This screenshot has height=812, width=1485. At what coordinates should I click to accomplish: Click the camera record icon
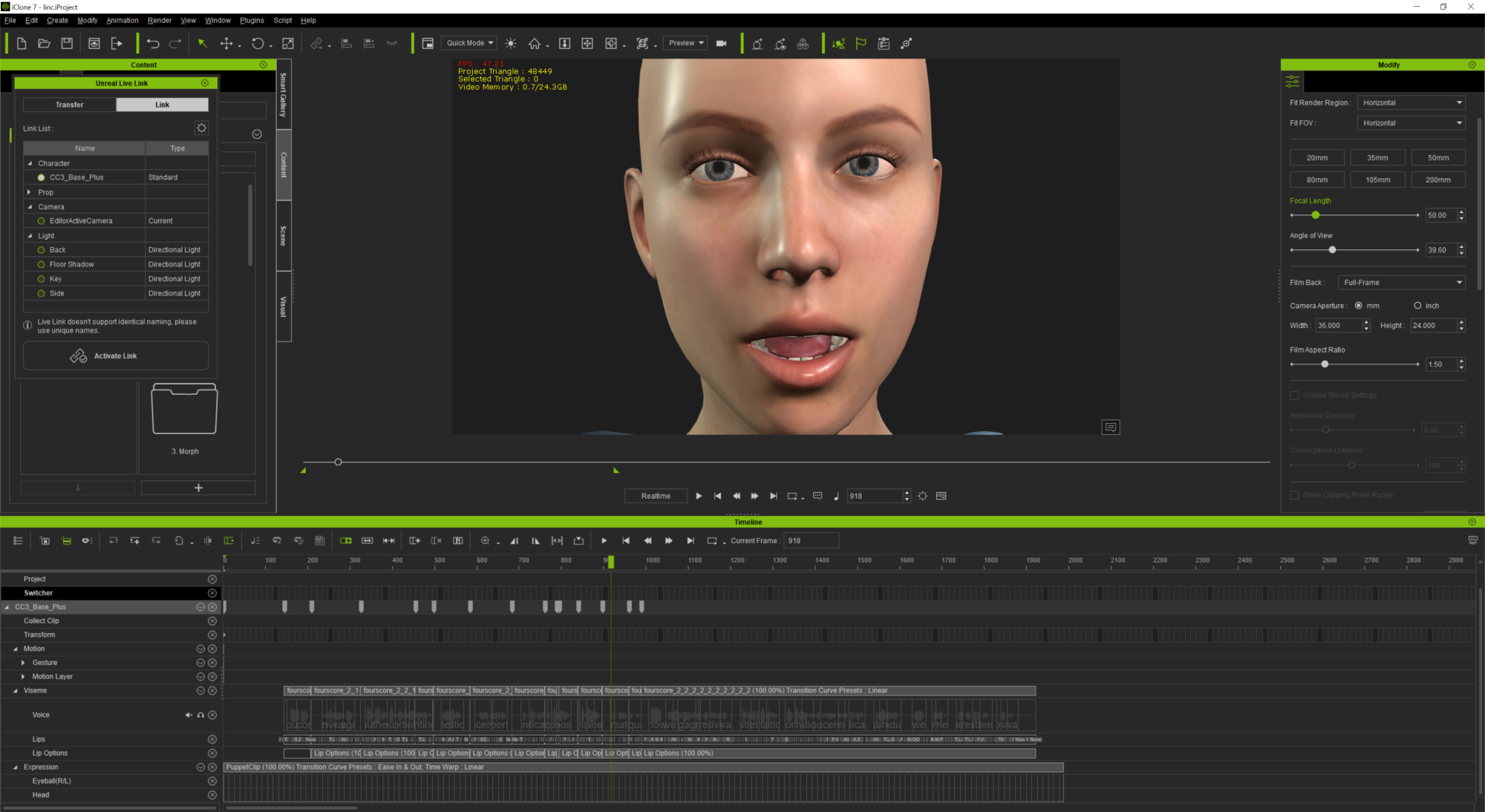(721, 44)
